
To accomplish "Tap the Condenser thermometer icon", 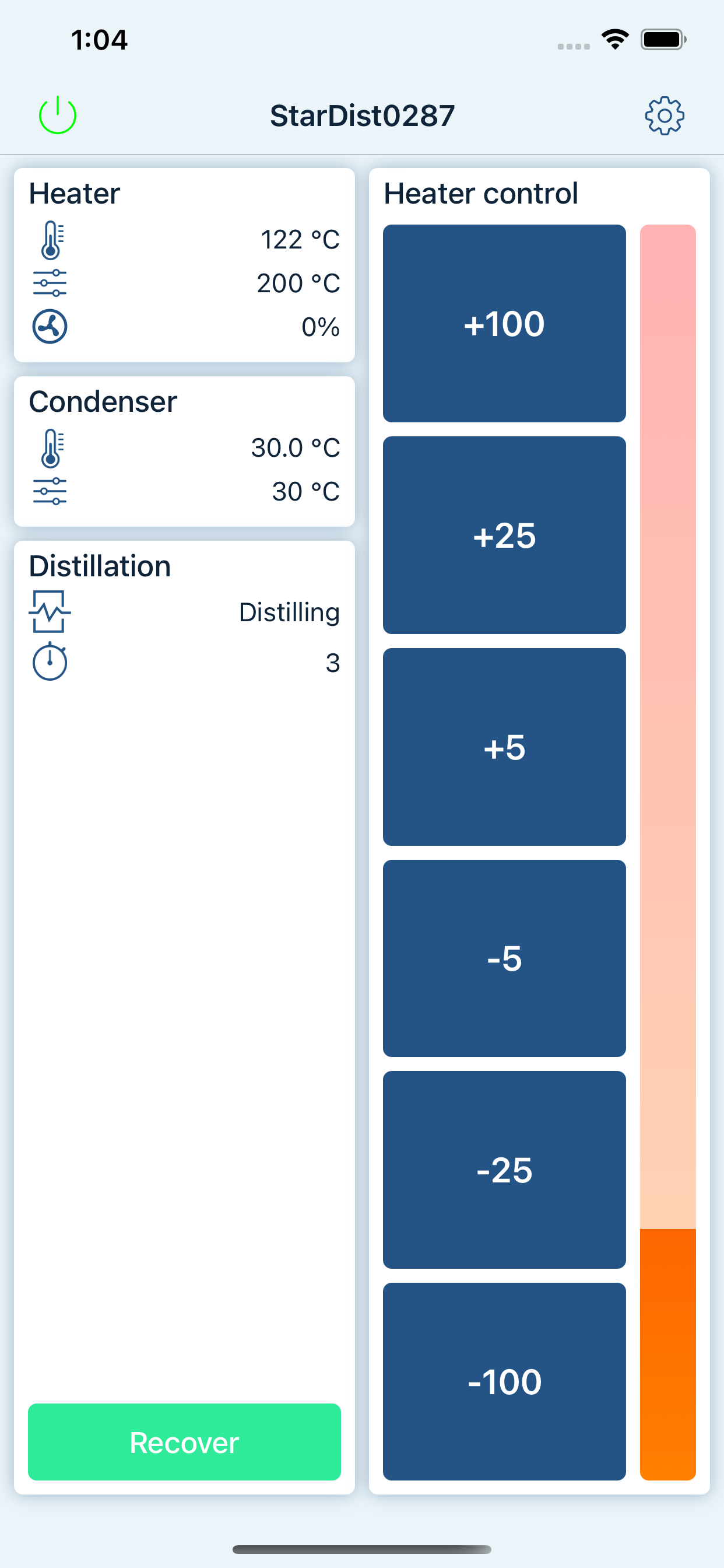I will (51, 448).
